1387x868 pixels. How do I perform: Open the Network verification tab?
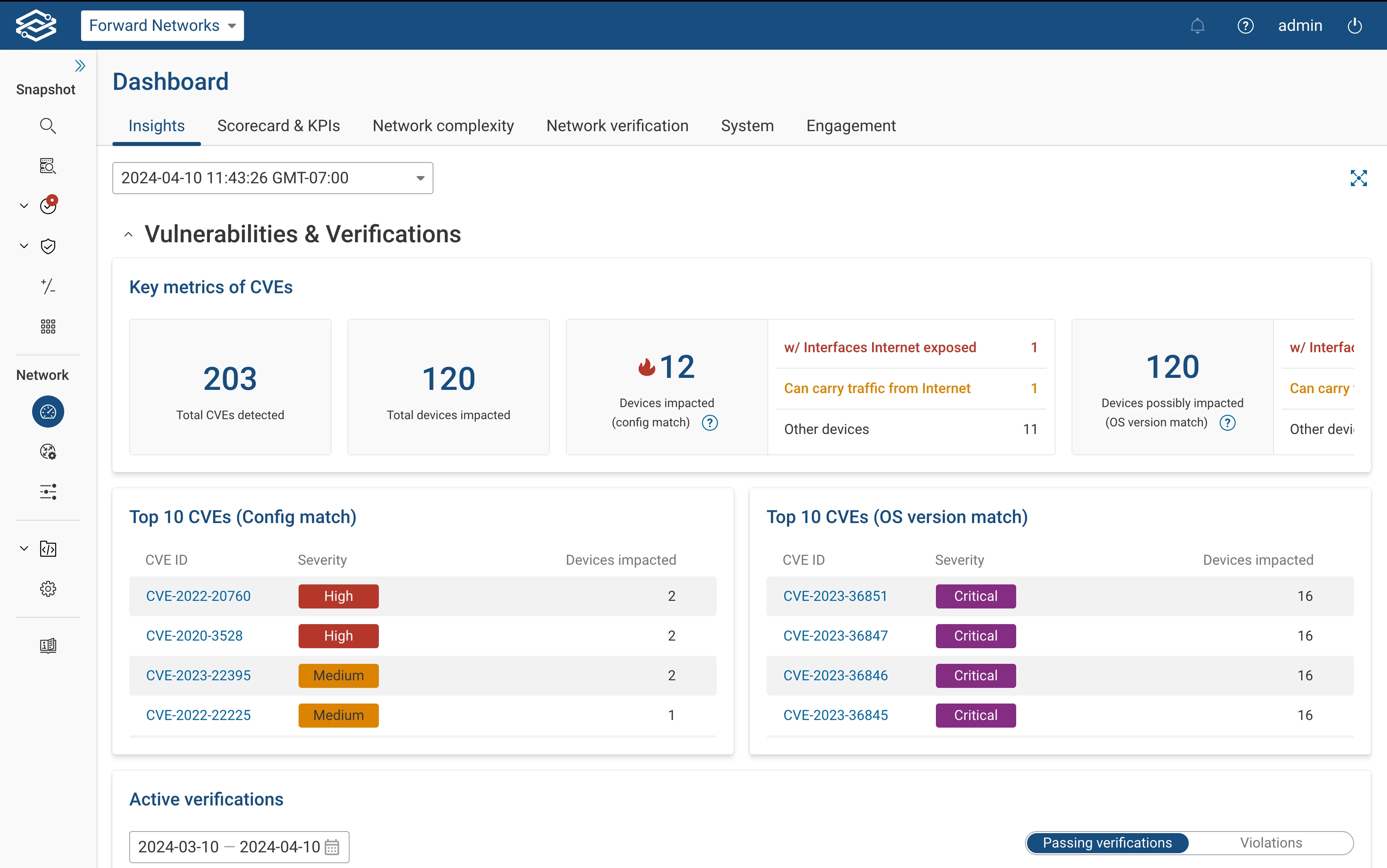click(x=617, y=126)
